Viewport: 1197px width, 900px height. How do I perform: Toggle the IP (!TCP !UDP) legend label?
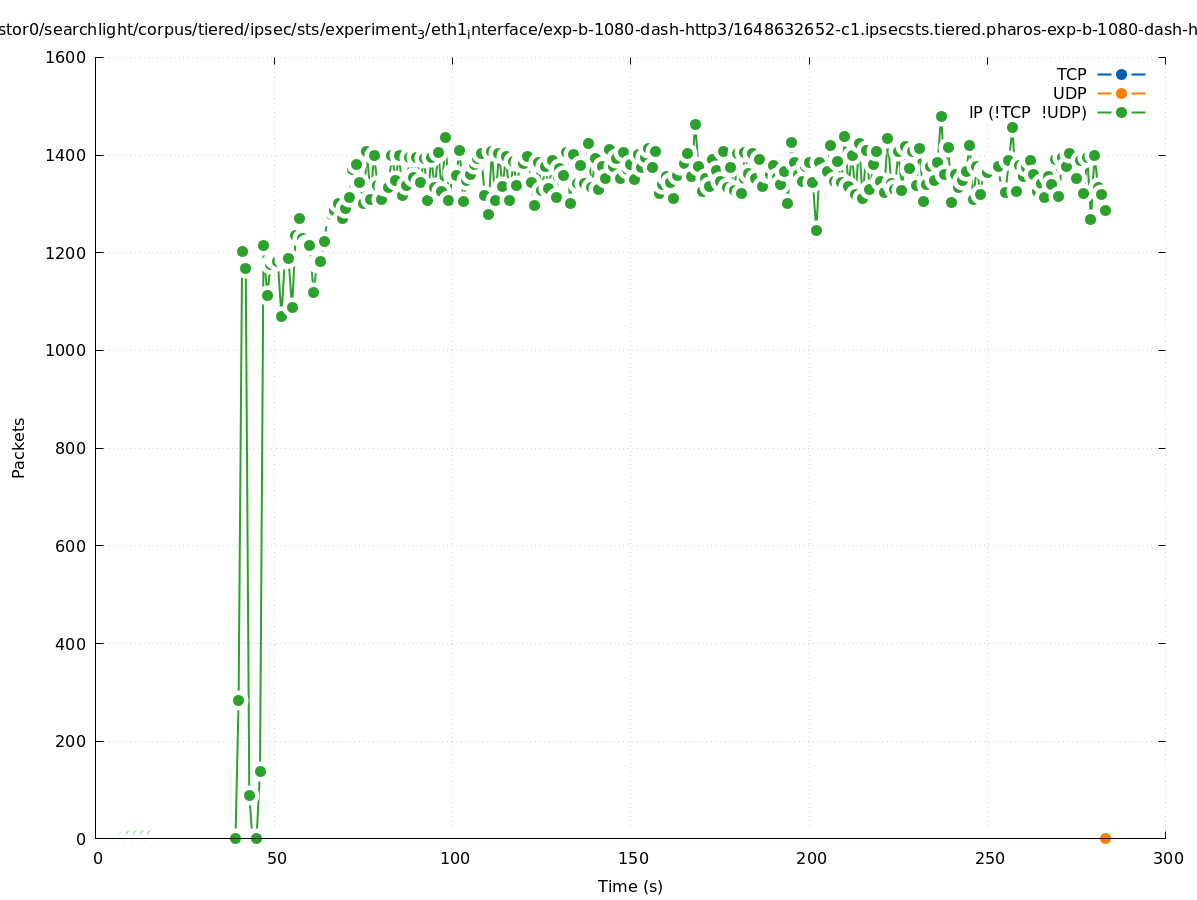pyautogui.click(x=1027, y=112)
